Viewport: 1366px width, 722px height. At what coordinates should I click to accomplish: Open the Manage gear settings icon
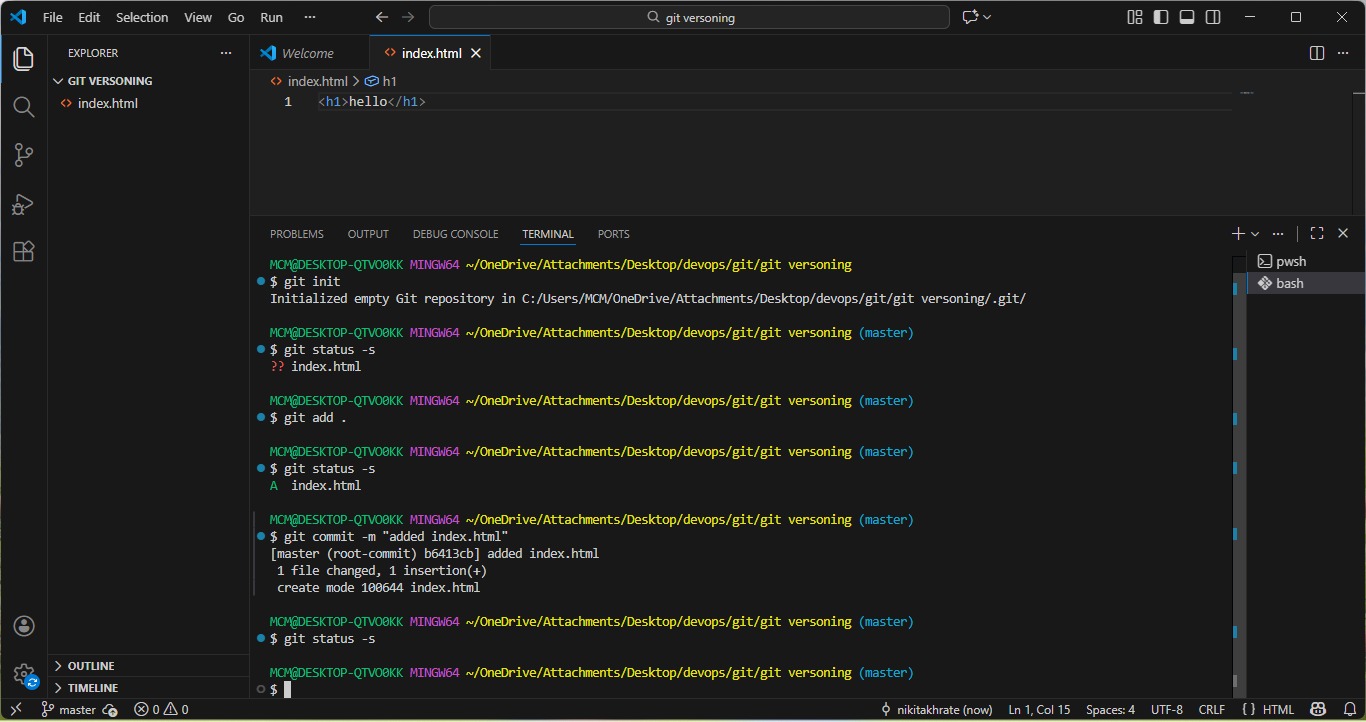(24, 674)
